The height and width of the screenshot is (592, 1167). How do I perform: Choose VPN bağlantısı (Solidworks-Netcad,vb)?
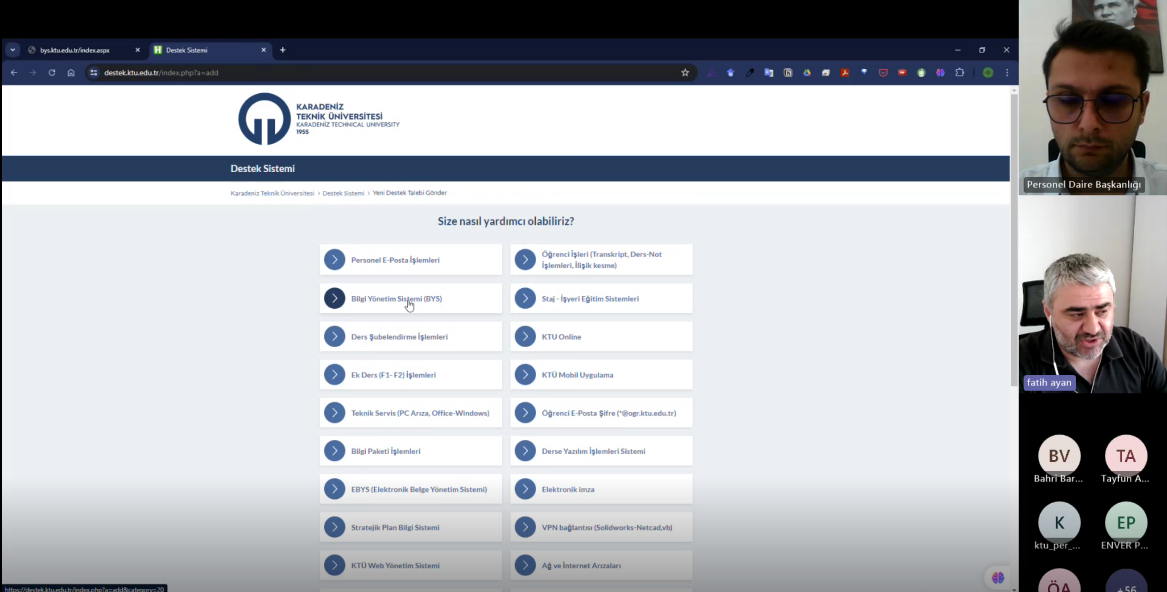(601, 527)
